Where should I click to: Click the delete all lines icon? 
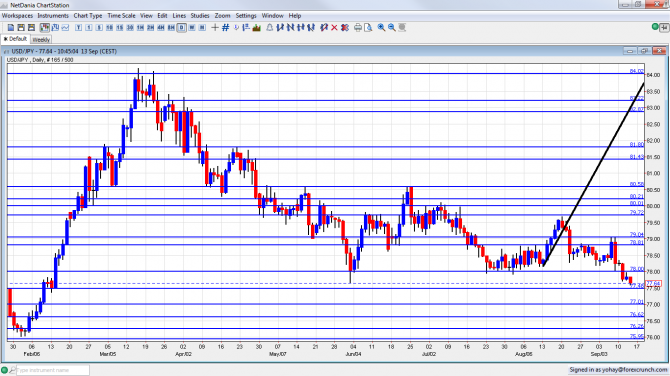pos(345,27)
